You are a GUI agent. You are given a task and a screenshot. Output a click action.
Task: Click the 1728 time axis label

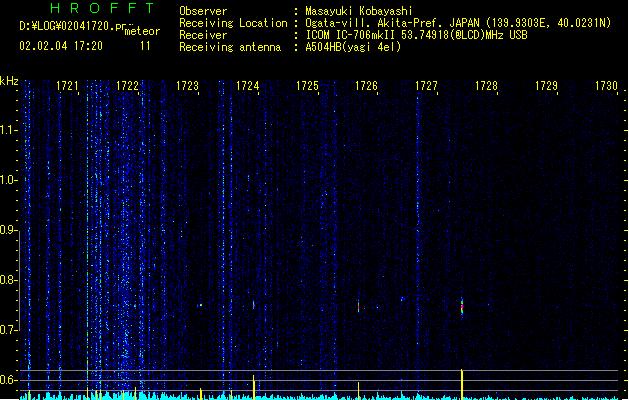[x=486, y=86]
